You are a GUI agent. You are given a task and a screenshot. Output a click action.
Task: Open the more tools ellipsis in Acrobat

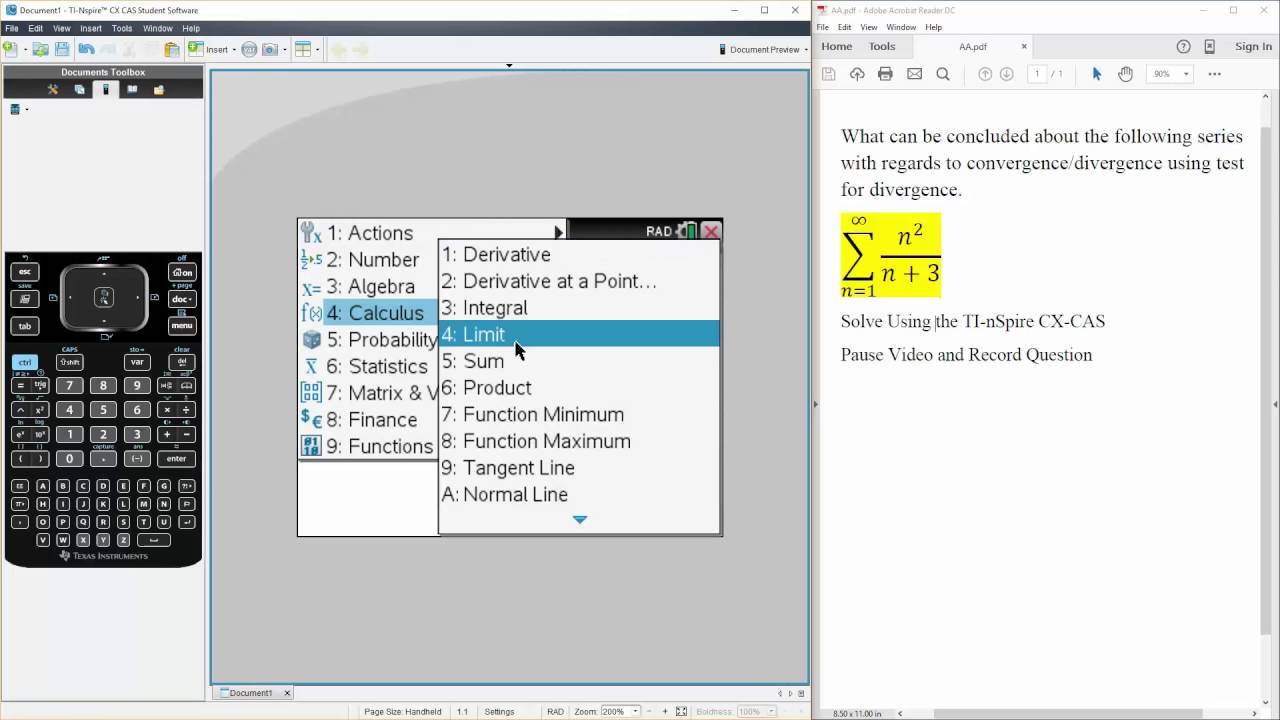tap(1215, 74)
